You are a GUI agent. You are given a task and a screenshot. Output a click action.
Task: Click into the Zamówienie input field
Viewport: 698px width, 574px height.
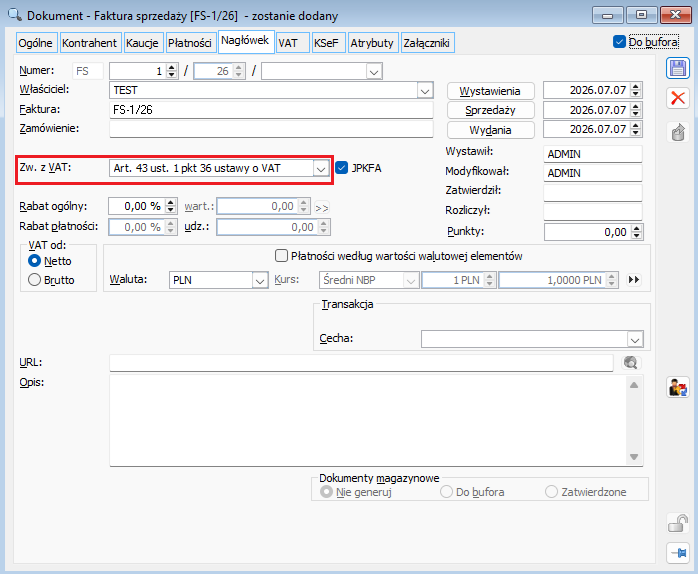271,129
